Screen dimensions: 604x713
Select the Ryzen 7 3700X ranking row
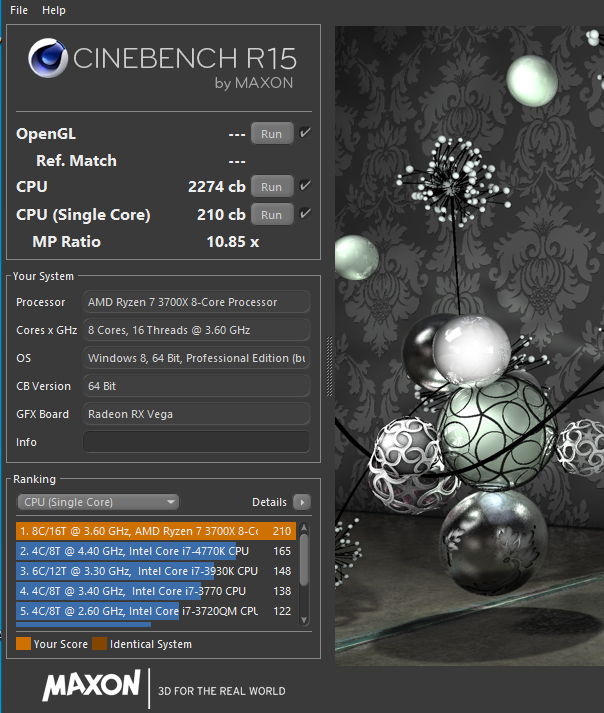coord(156,531)
